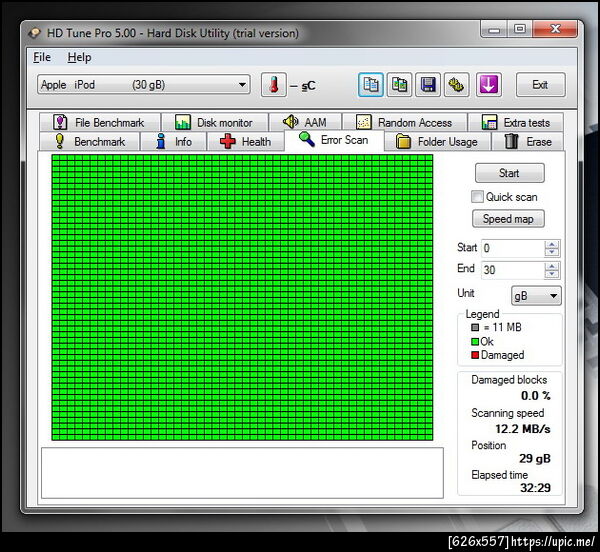Click the Damaged blocks 0.0 % value
The height and width of the screenshot is (552, 600).
click(536, 396)
